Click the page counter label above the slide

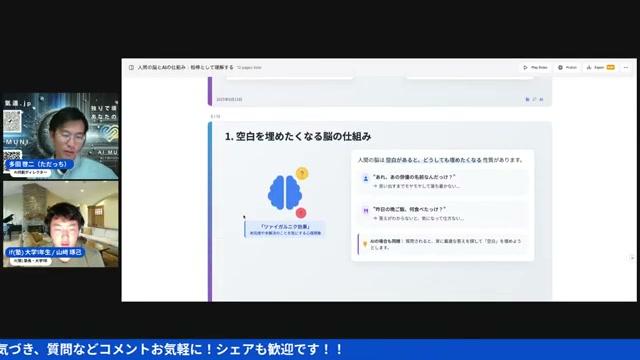click(216, 117)
